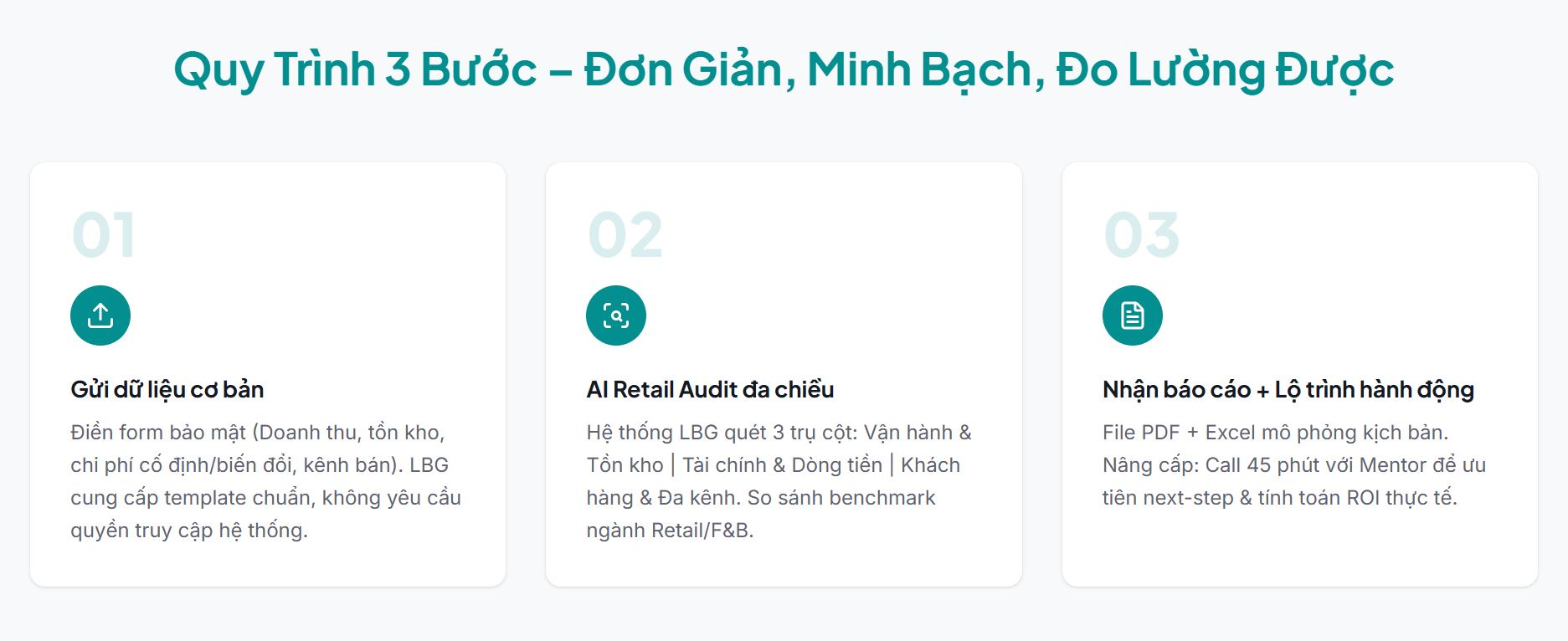Click the word 'template' in step 01 text

coord(202,498)
